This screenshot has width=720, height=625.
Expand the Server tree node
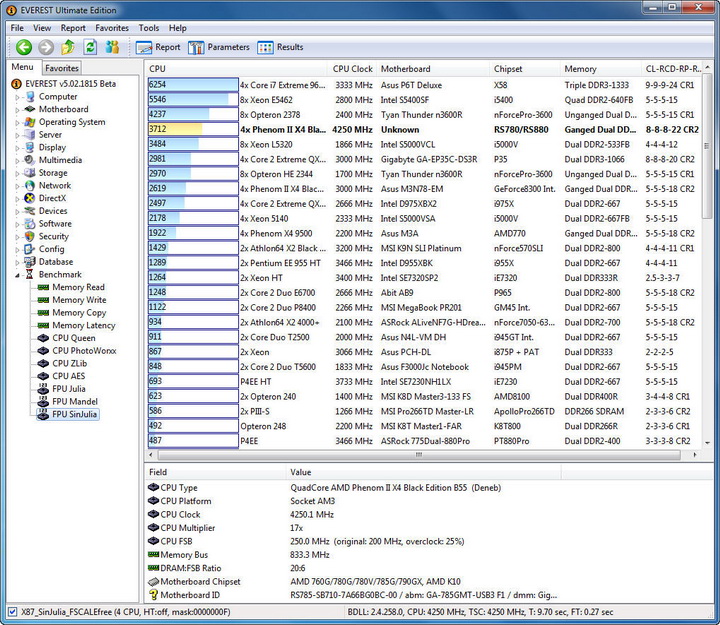[x=17, y=135]
